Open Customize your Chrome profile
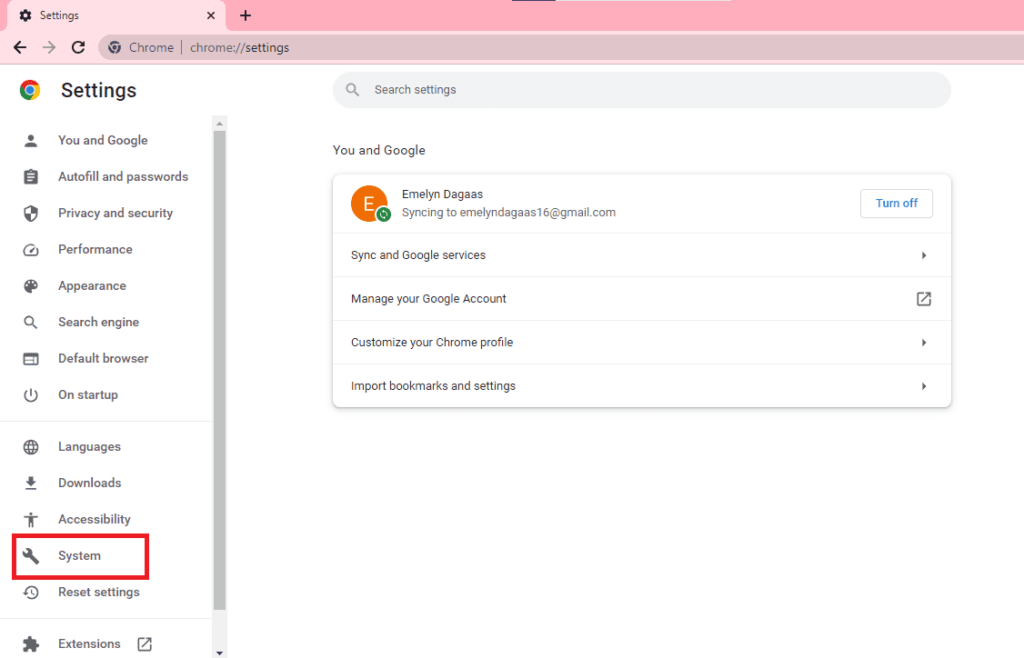 pyautogui.click(x=641, y=343)
